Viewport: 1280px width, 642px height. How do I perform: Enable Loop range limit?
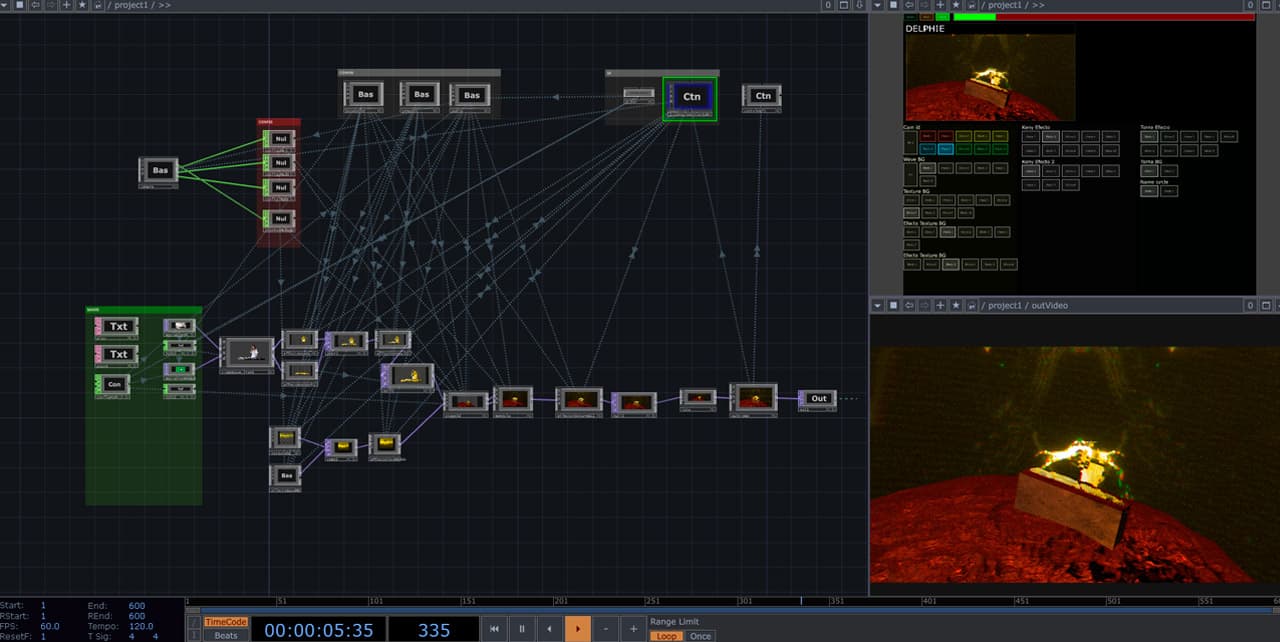pos(666,636)
